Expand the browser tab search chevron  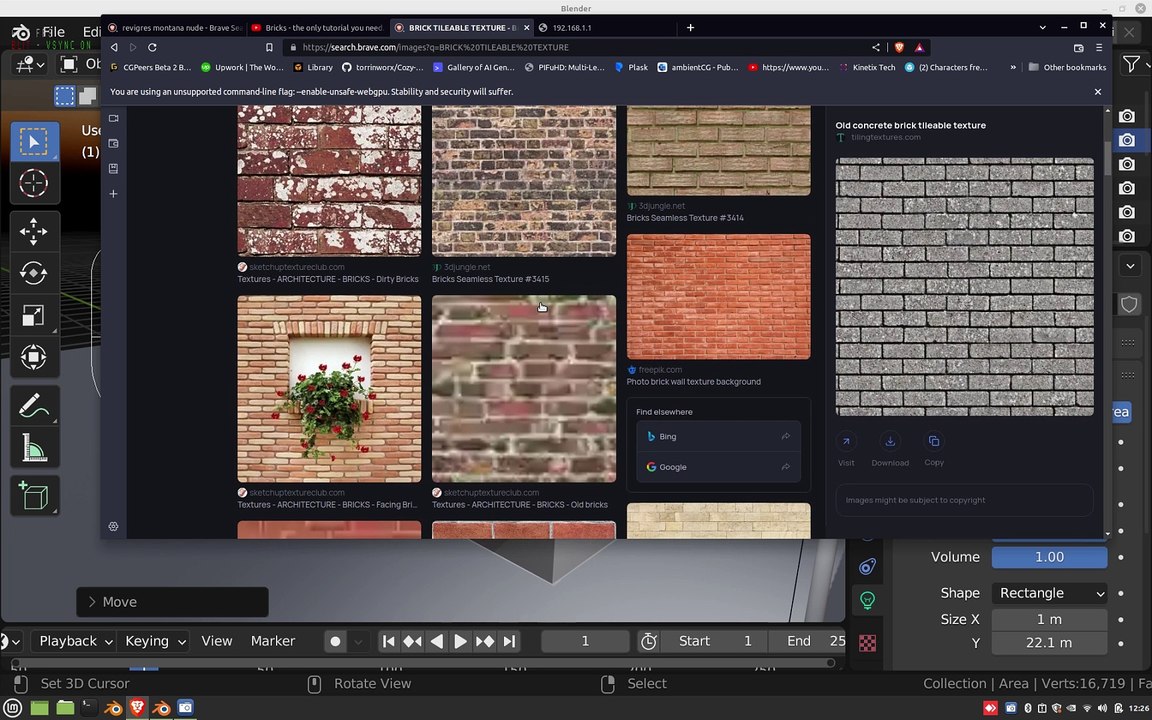1043,27
